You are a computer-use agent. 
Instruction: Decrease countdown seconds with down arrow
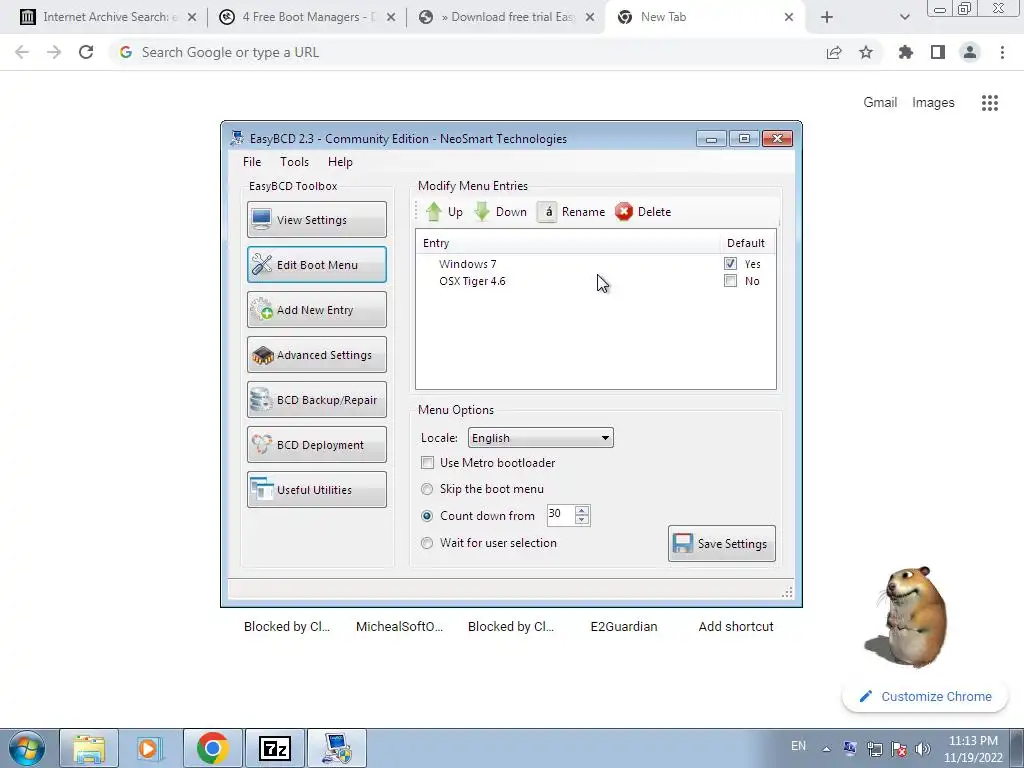pyautogui.click(x=582, y=520)
